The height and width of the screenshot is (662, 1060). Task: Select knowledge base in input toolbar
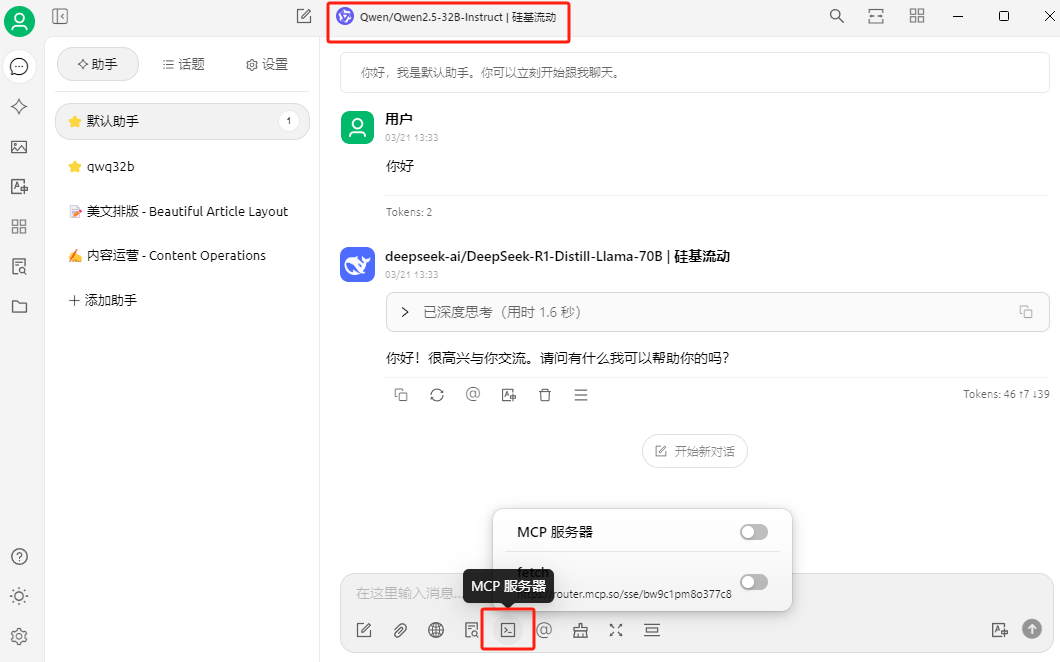coord(472,630)
